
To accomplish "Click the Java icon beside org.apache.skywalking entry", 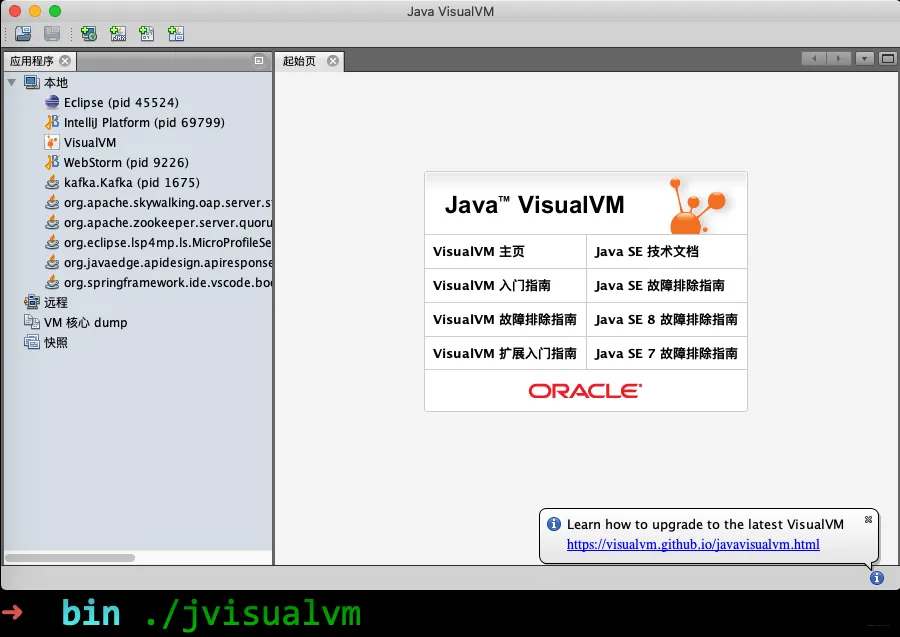I will point(52,203).
